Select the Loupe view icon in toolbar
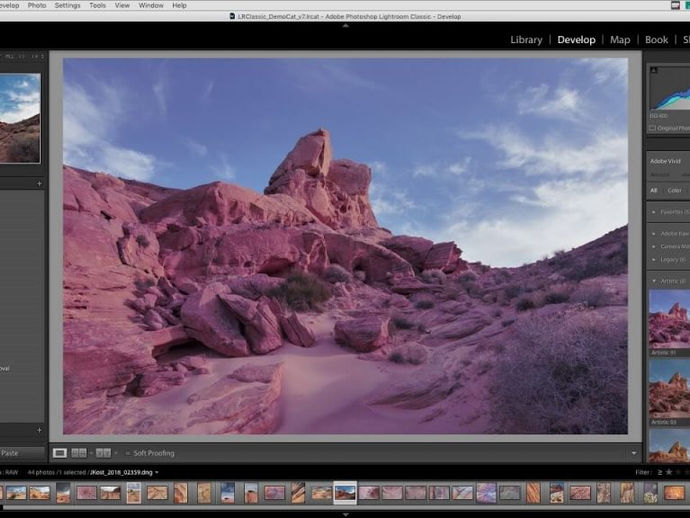Viewport: 690px width, 518px height. (x=60, y=453)
